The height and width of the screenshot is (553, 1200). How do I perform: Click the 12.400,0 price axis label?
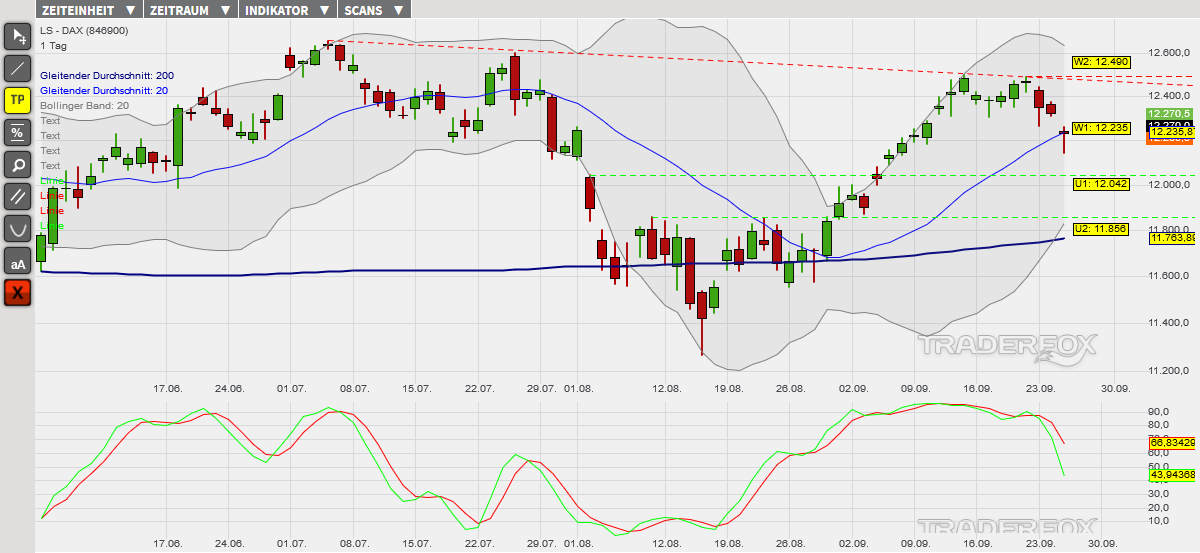click(1167, 95)
